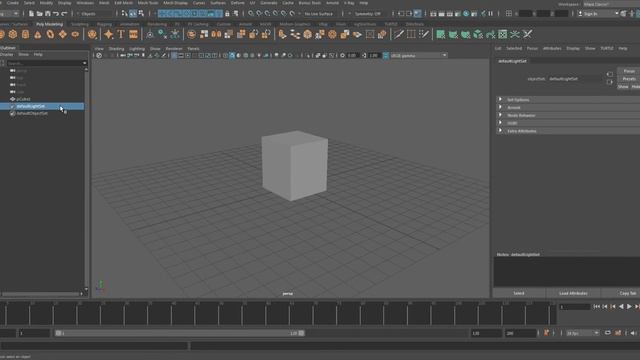Click the Render current frame icon
The height and width of the screenshot is (360, 640).
click(441, 13)
